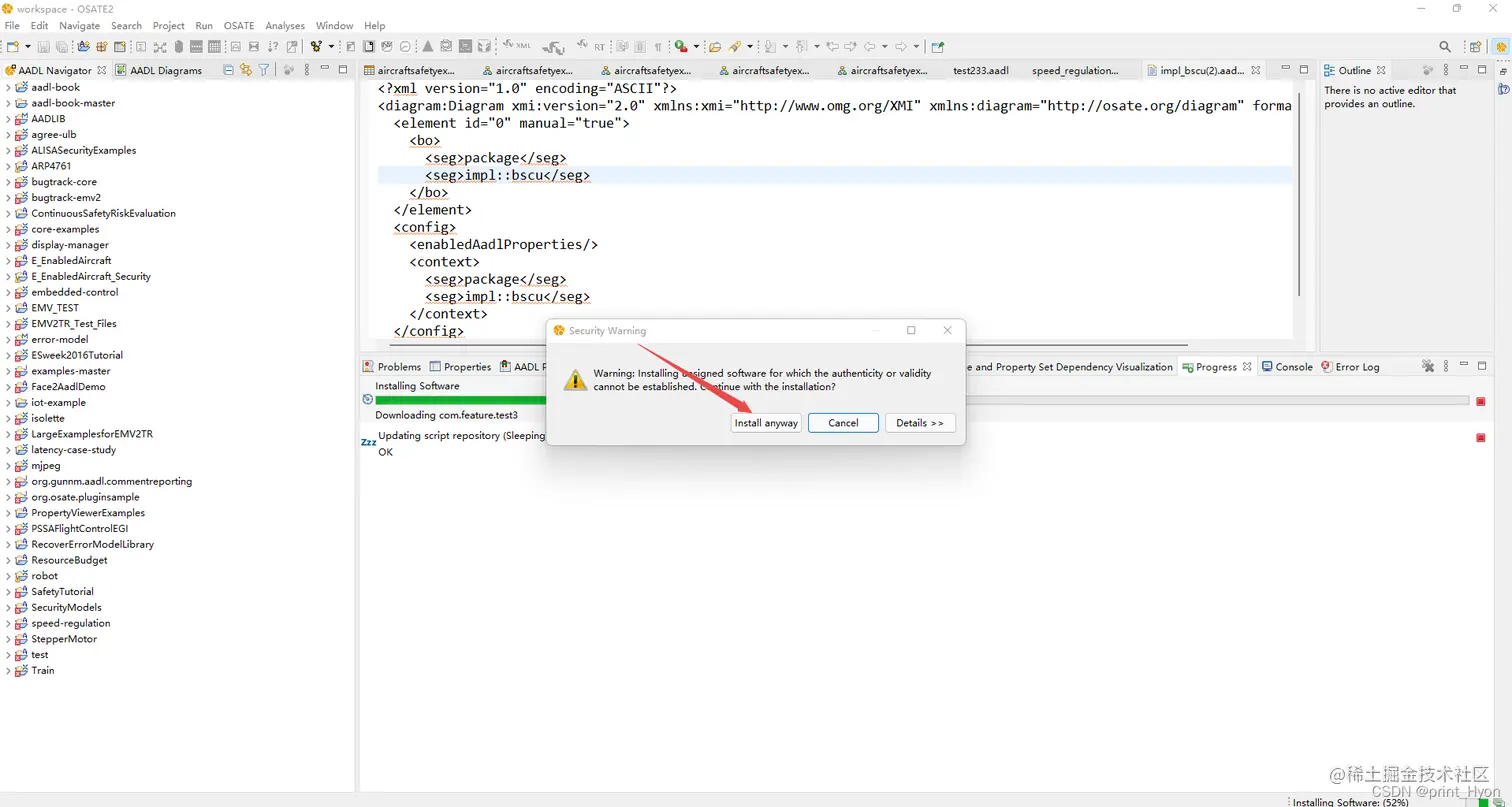1512x807 pixels.
Task: Select the robot project
Action: point(44,576)
